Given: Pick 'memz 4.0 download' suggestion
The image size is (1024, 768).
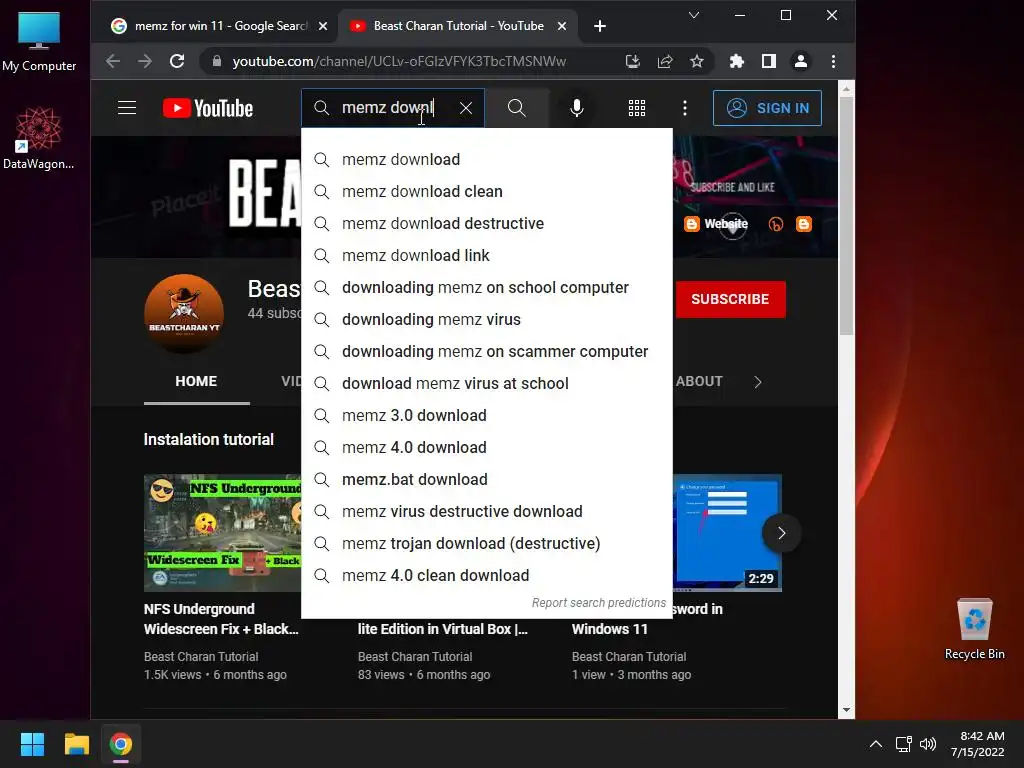Looking at the screenshot, I should (487, 447).
